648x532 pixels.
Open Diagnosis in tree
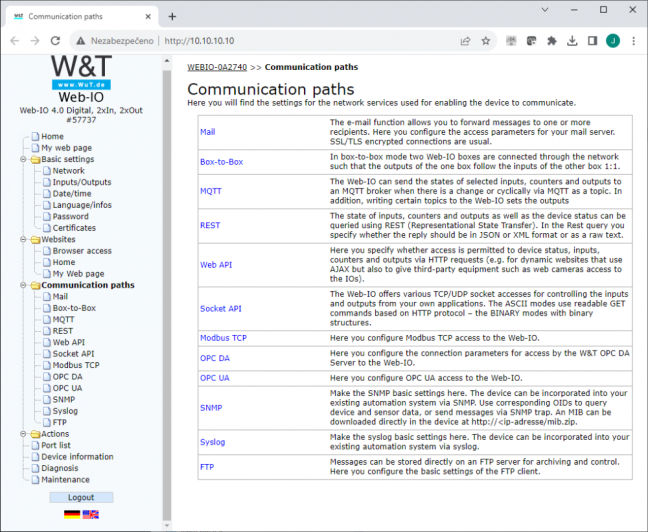pyautogui.click(x=60, y=468)
